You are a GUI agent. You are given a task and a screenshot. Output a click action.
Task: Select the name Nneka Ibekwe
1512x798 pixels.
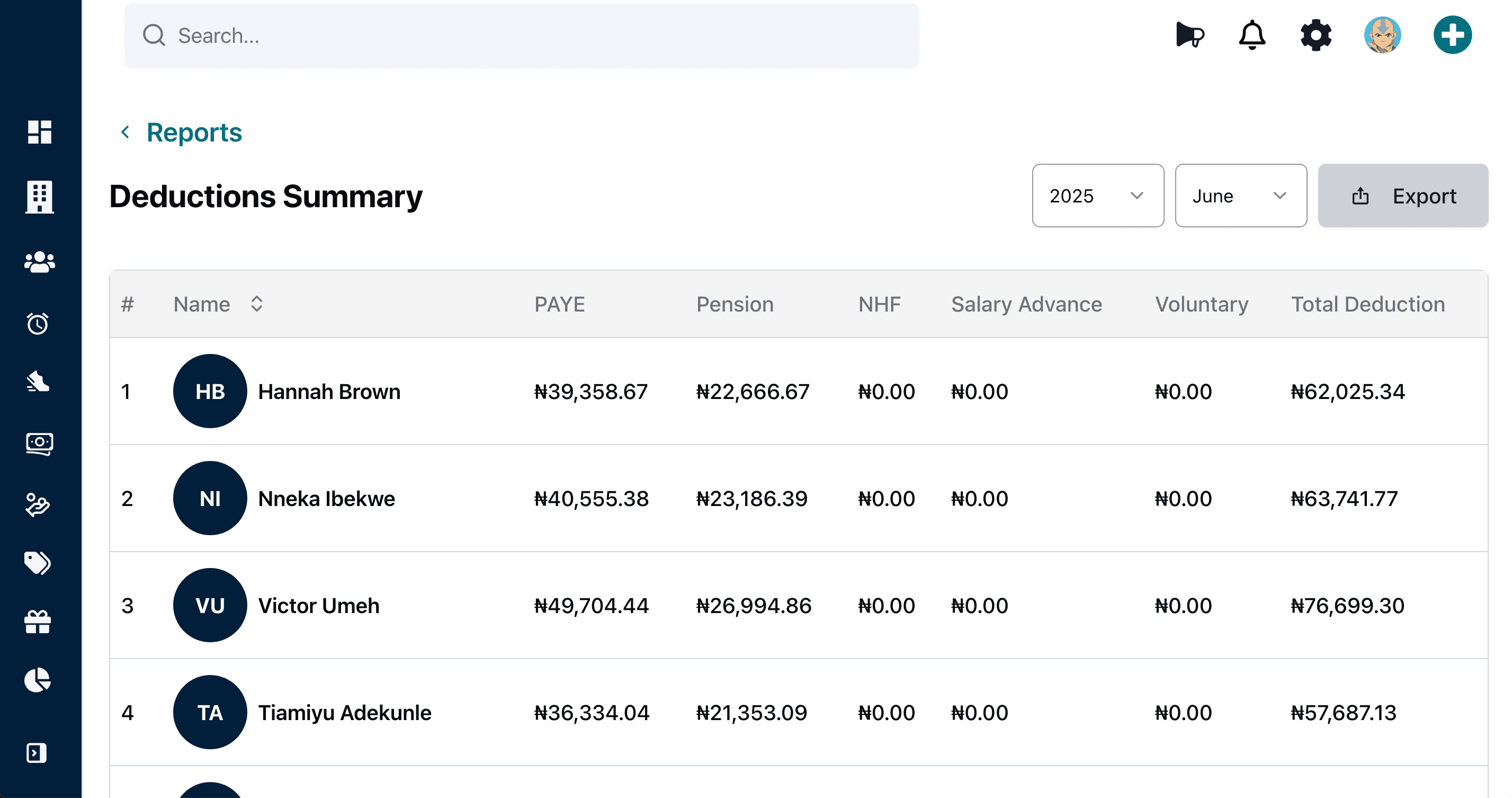pos(326,498)
